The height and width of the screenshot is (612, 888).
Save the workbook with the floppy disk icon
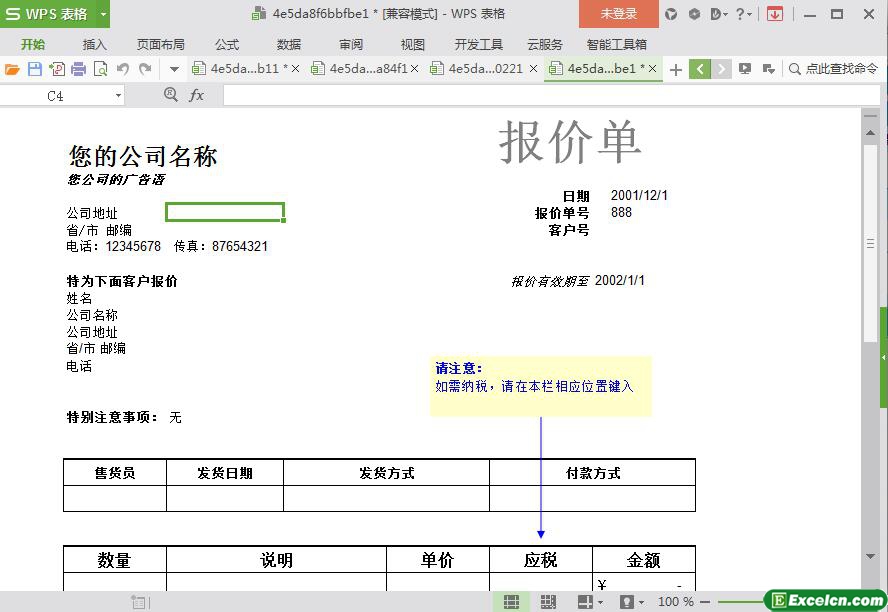pos(35,69)
